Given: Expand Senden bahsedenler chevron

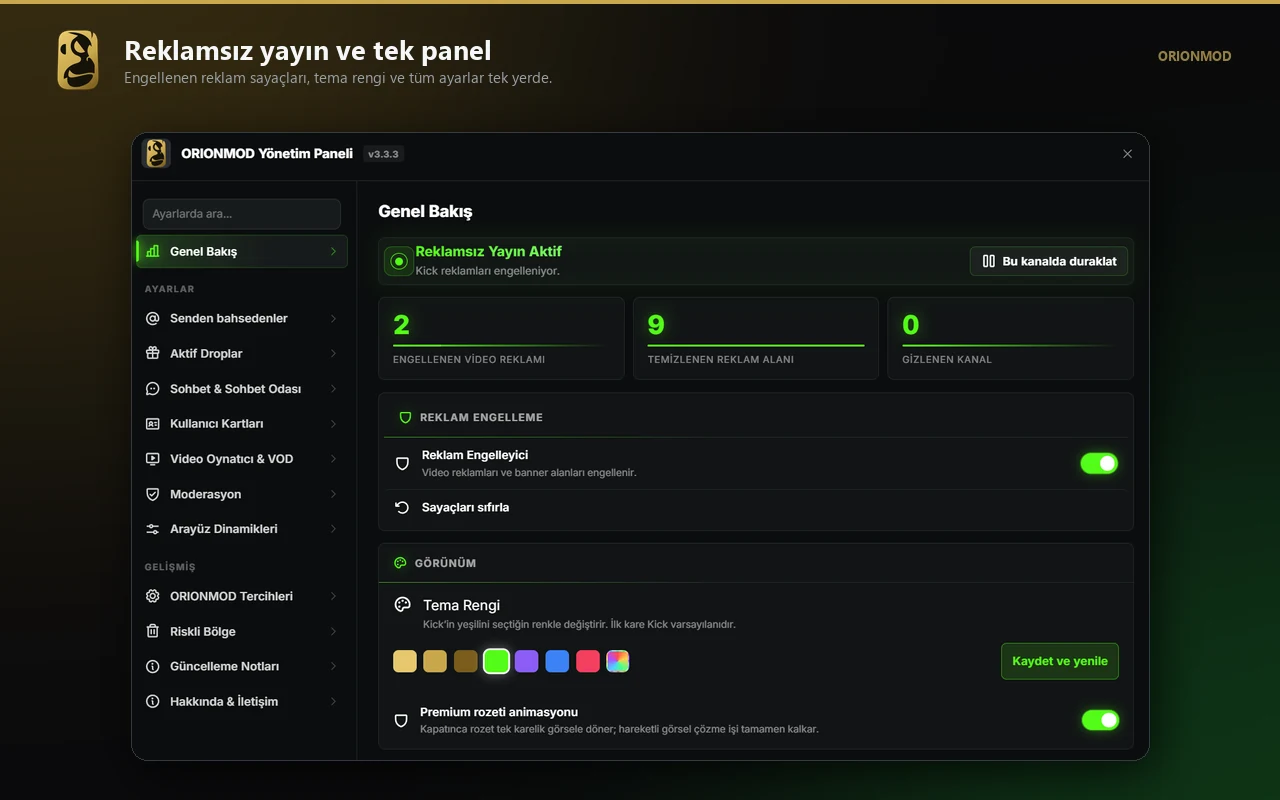Looking at the screenshot, I should 333,318.
